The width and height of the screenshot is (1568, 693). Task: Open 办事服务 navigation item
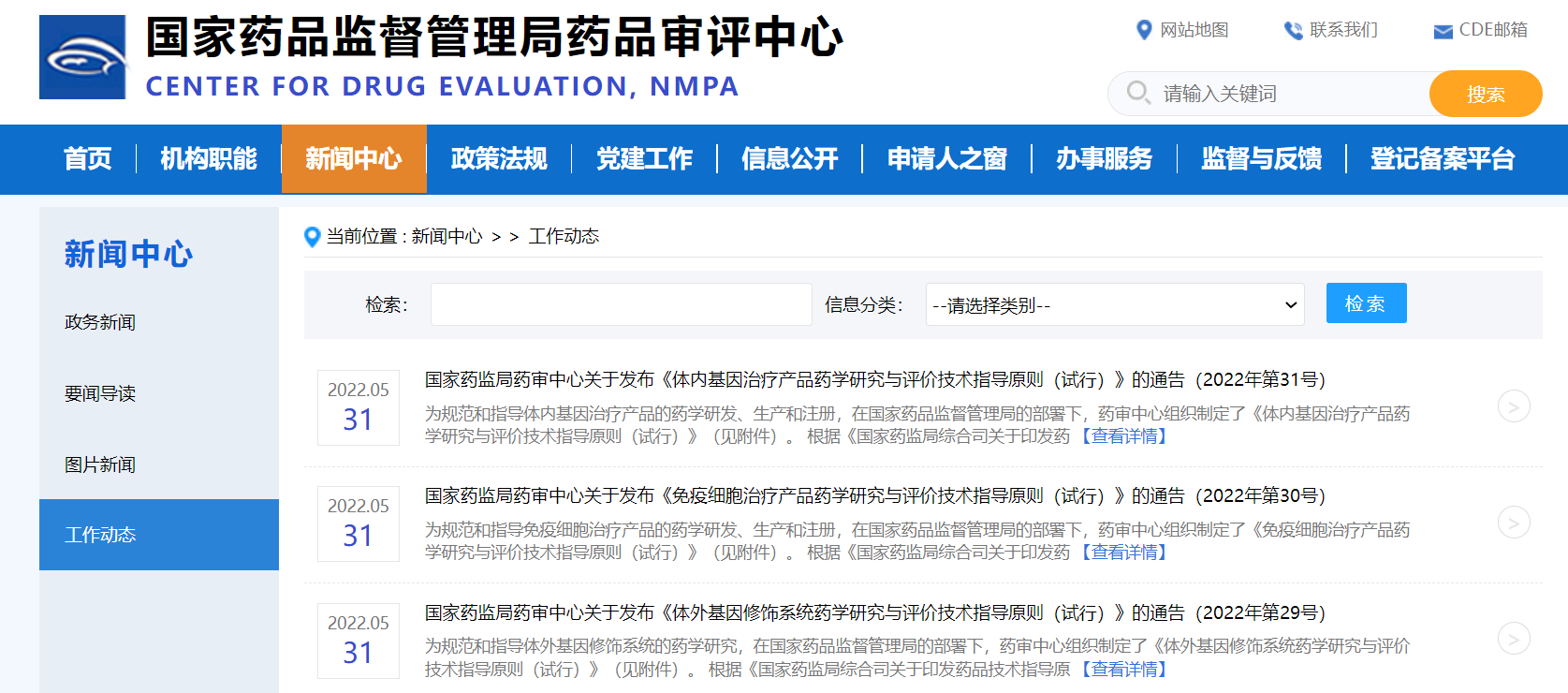pyautogui.click(x=1104, y=159)
